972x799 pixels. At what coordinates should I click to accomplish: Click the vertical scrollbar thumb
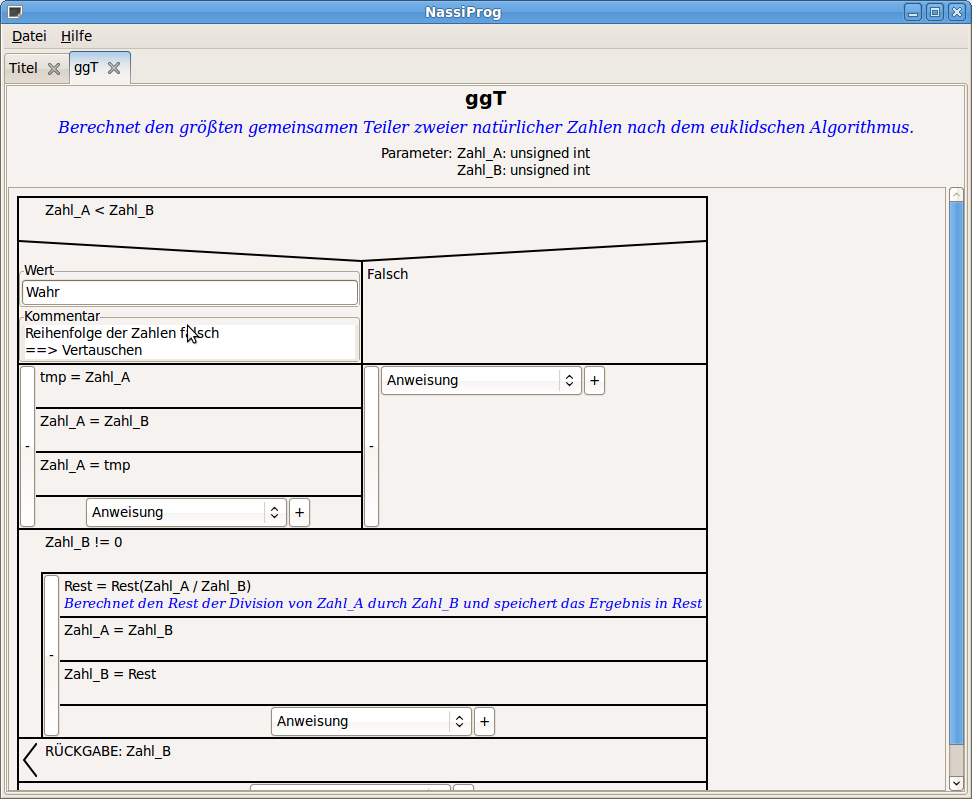[956, 474]
